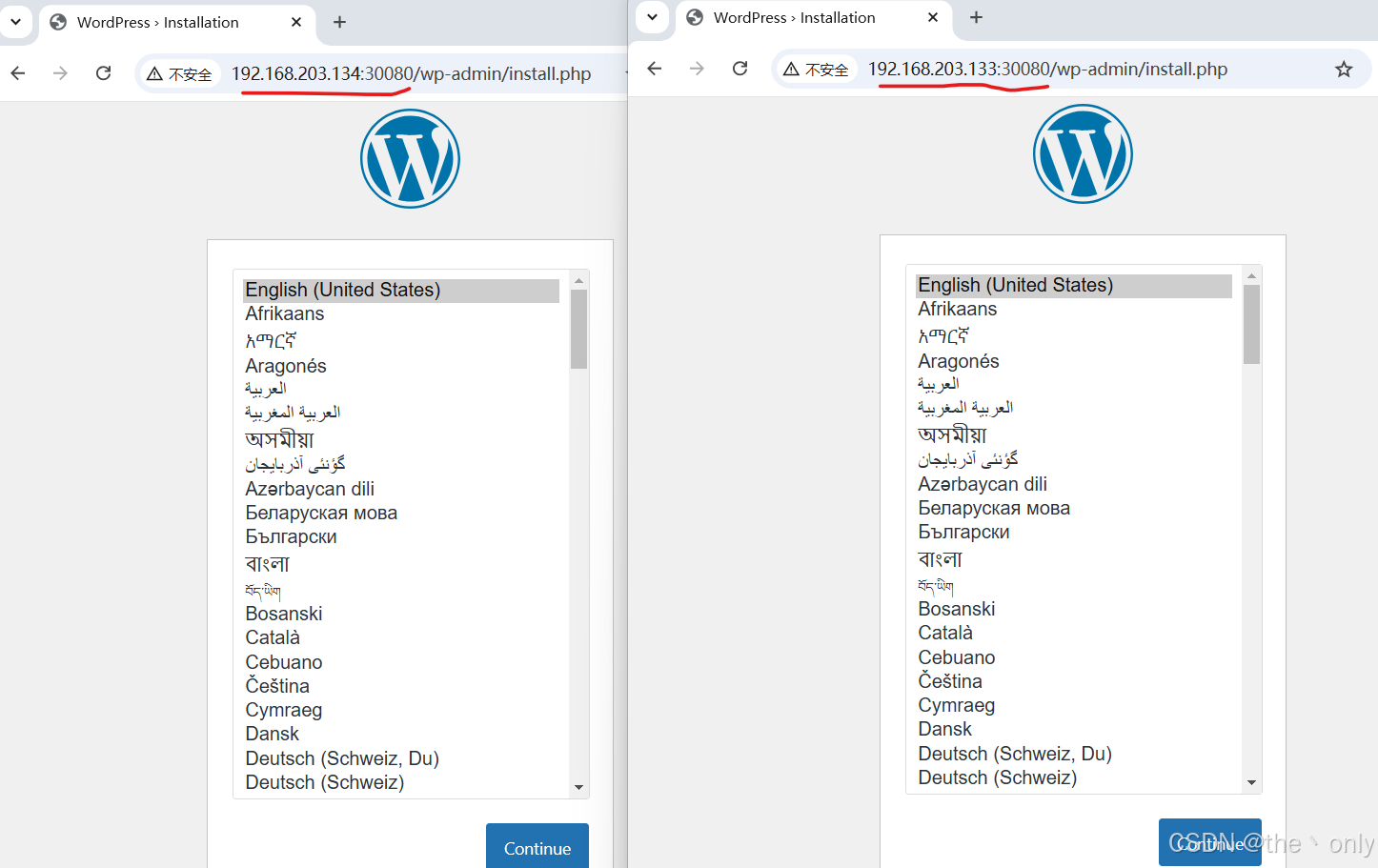This screenshot has height=868, width=1378.
Task: Open new tab in right browser window
Action: [x=976, y=17]
